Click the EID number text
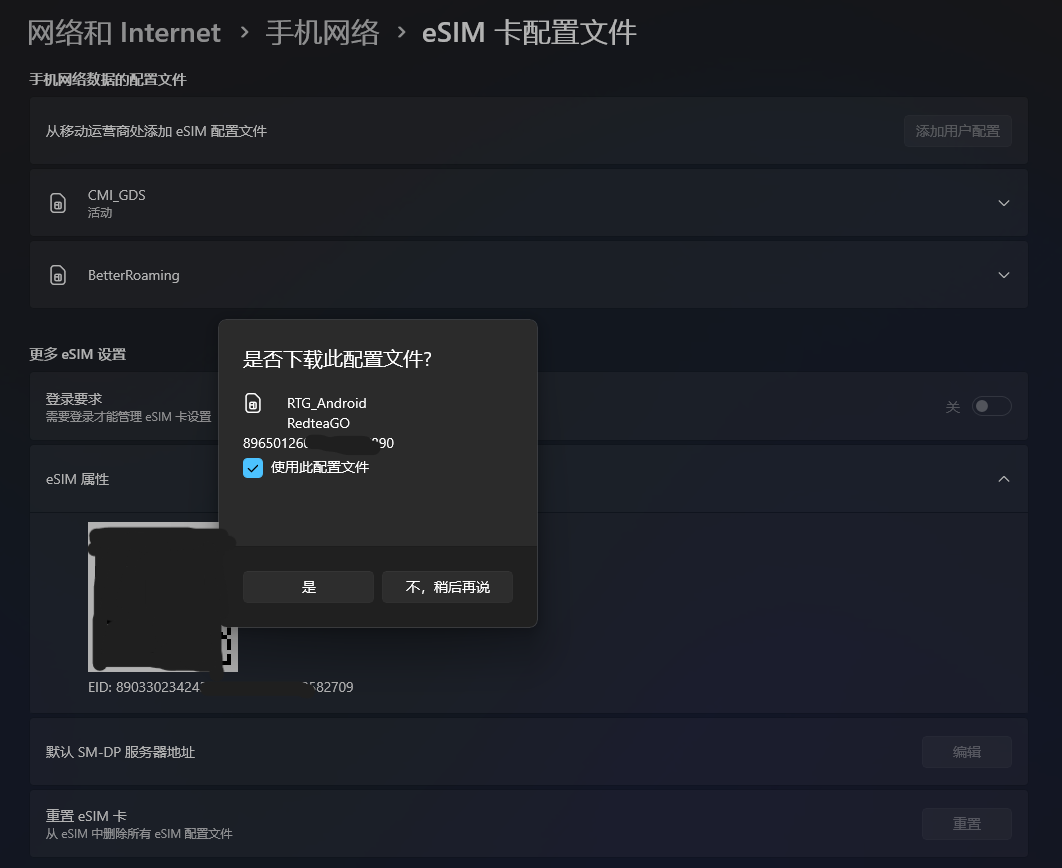1062x868 pixels. point(220,687)
